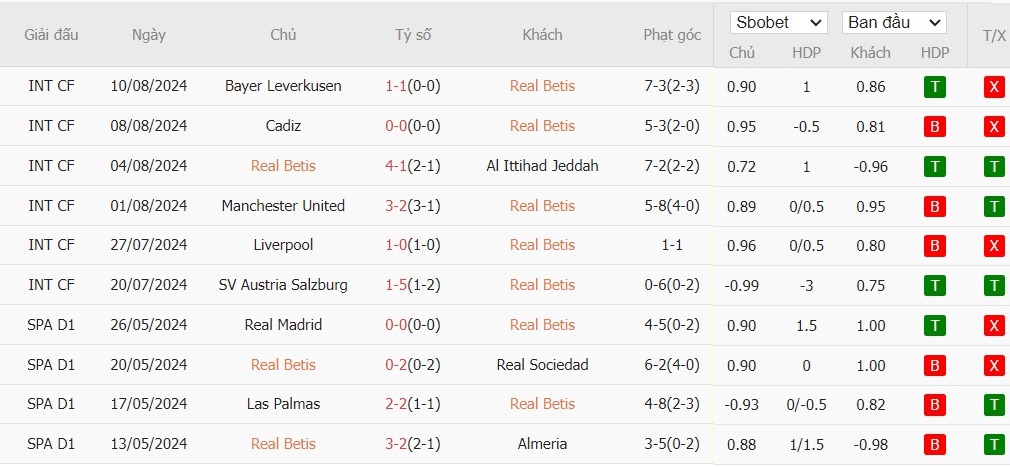1010x467 pixels.
Task: Click the green T T/X badge in the Al Ittihad Jeddah row
Action: pyautogui.click(x=994, y=167)
